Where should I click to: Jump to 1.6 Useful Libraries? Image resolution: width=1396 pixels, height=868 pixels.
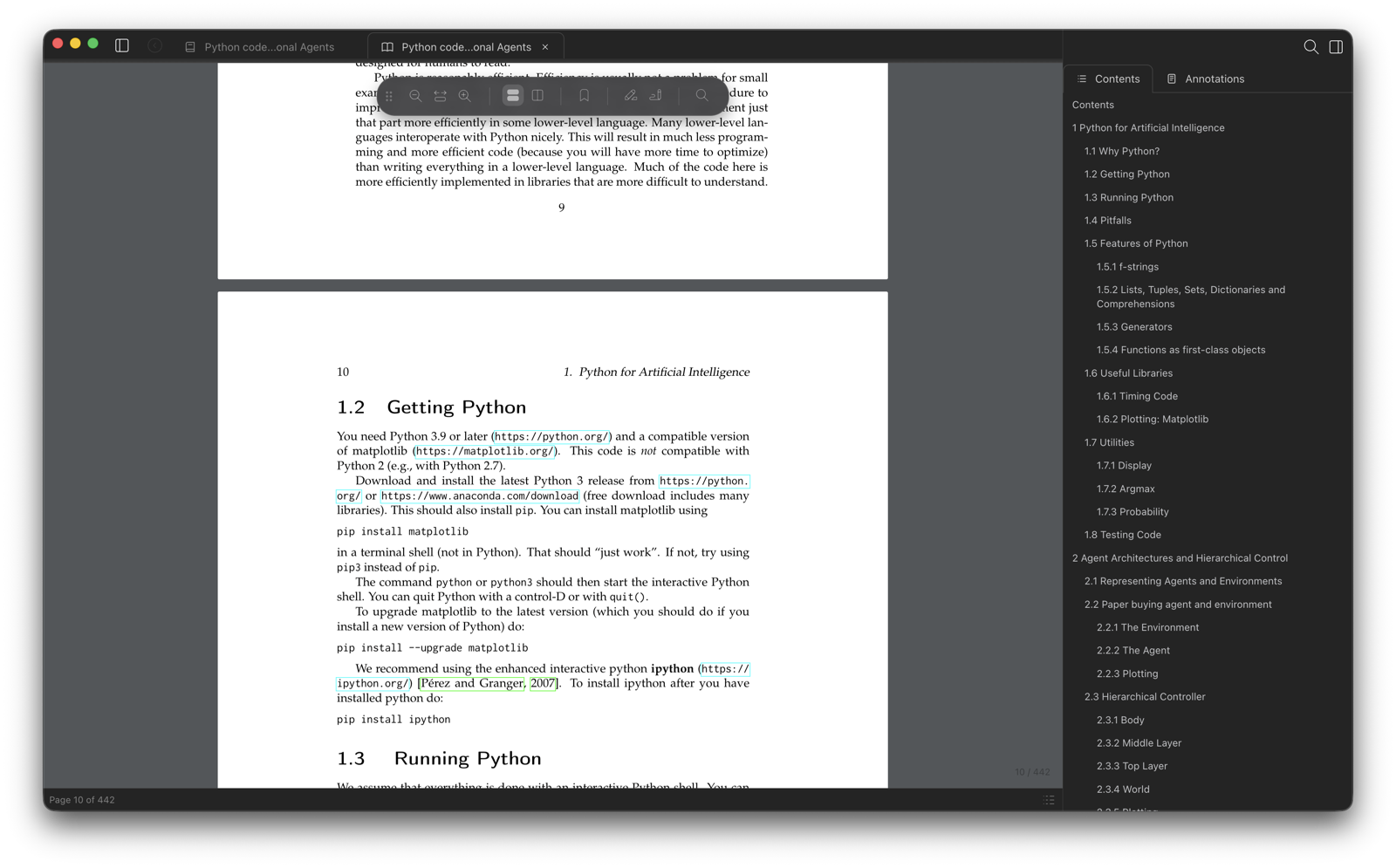1128,373
